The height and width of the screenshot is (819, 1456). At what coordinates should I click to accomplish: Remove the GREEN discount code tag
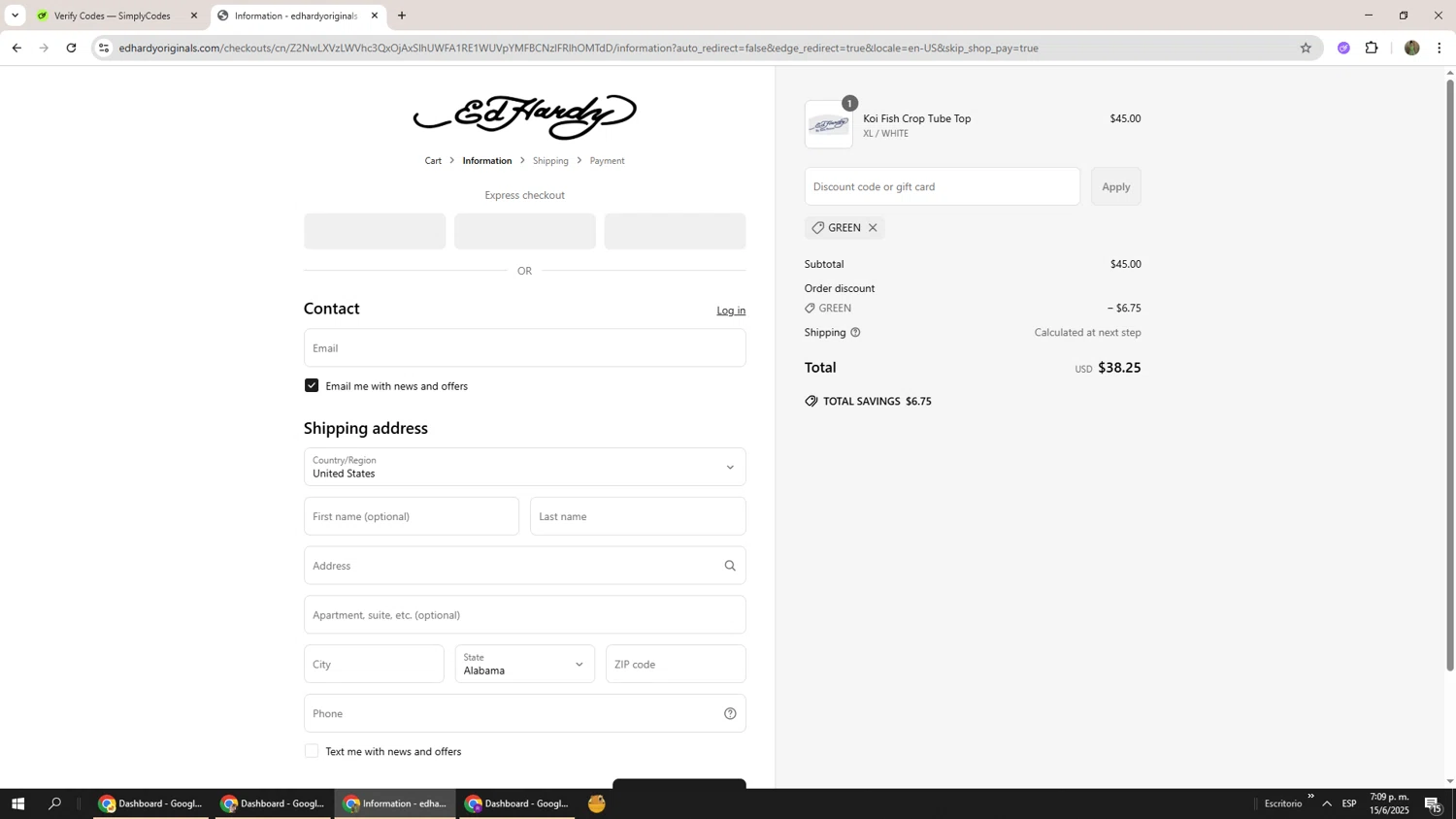point(873,228)
